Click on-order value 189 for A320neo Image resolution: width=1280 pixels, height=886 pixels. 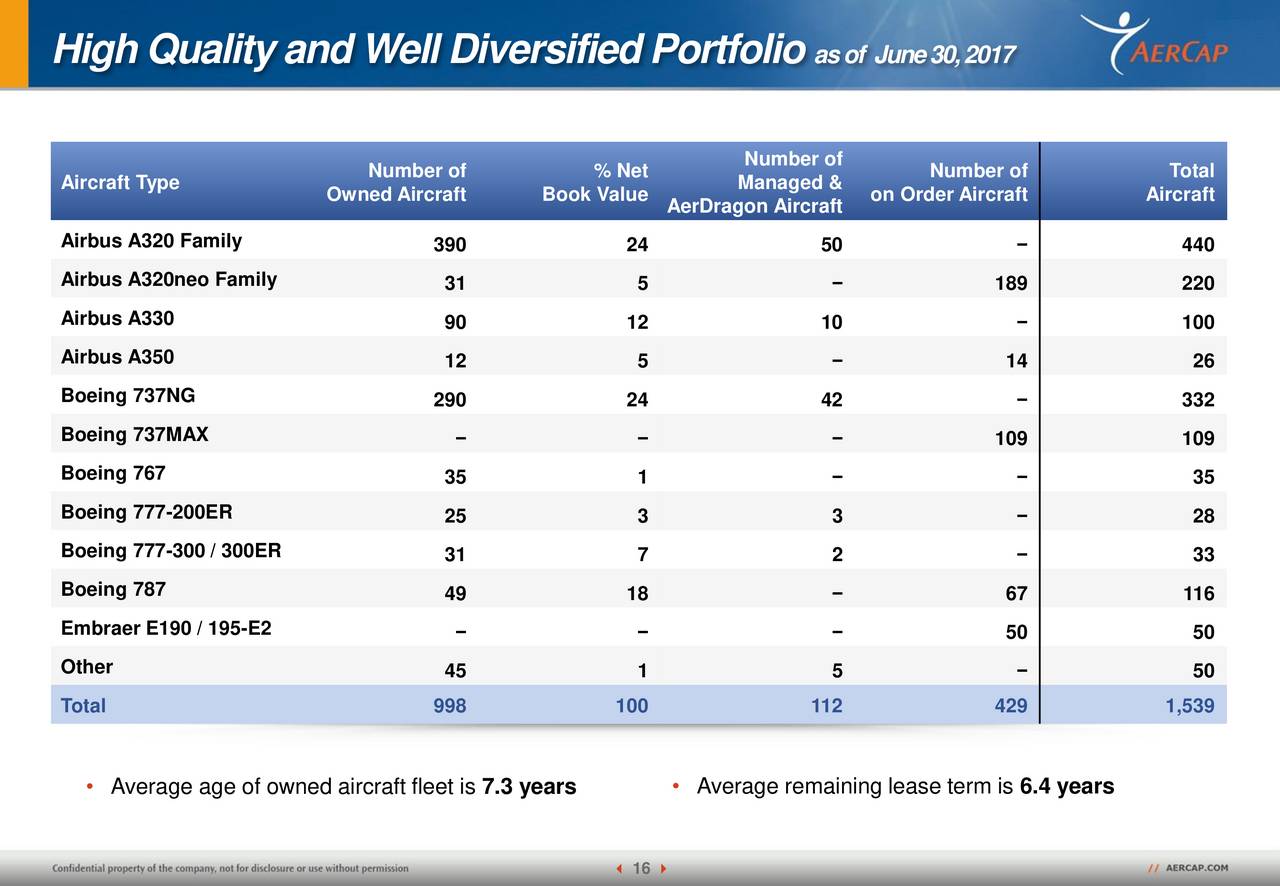pos(1010,284)
